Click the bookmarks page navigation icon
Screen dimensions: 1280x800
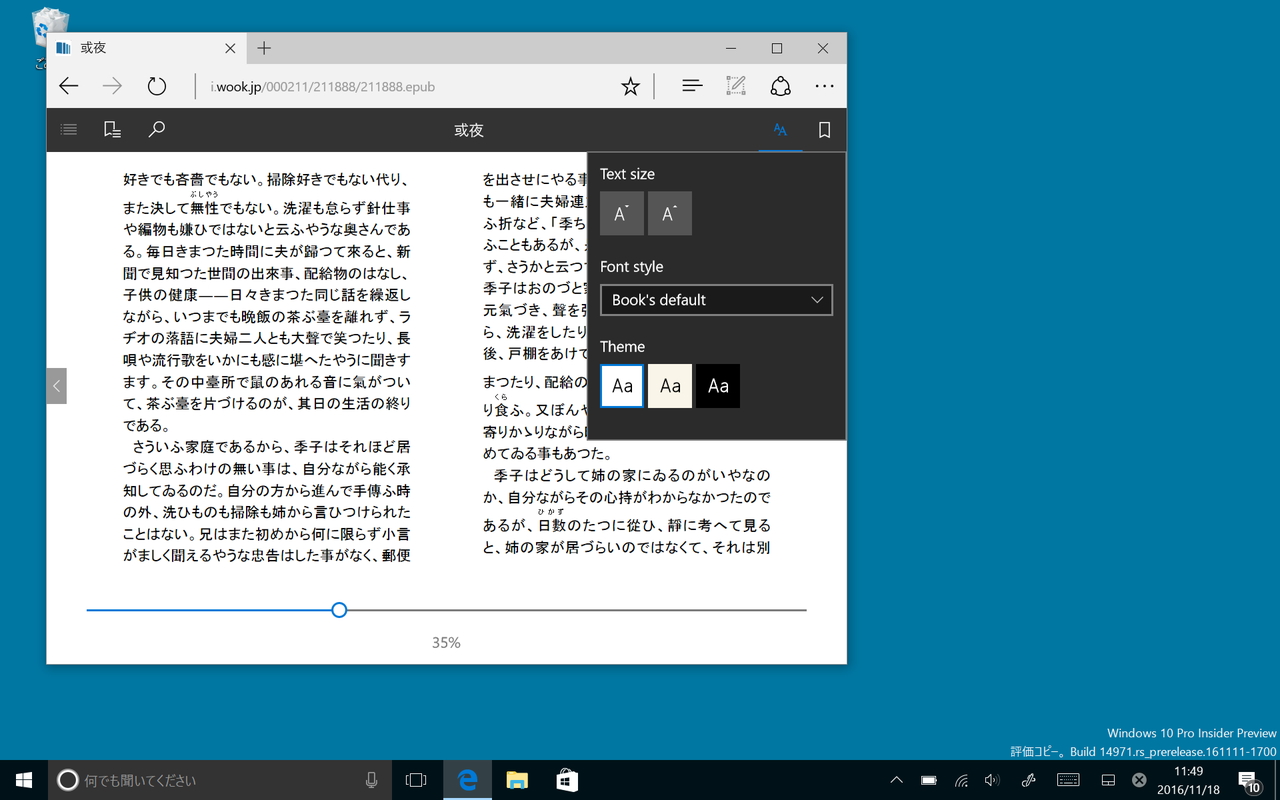[x=112, y=129]
